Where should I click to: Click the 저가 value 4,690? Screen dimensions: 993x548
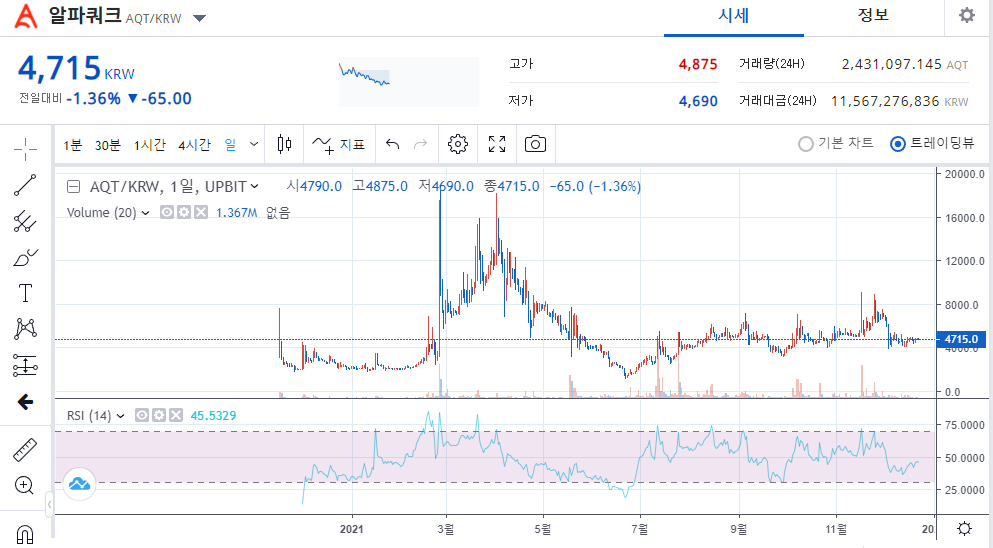698,101
